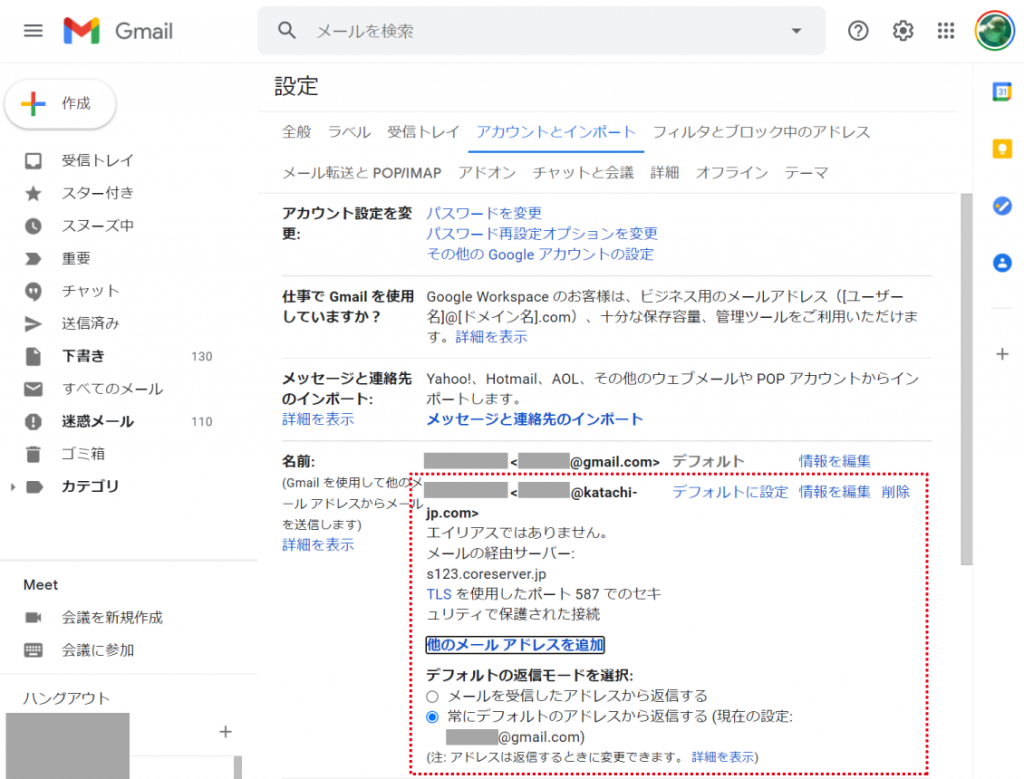Select reply from received address option

click(x=432, y=695)
